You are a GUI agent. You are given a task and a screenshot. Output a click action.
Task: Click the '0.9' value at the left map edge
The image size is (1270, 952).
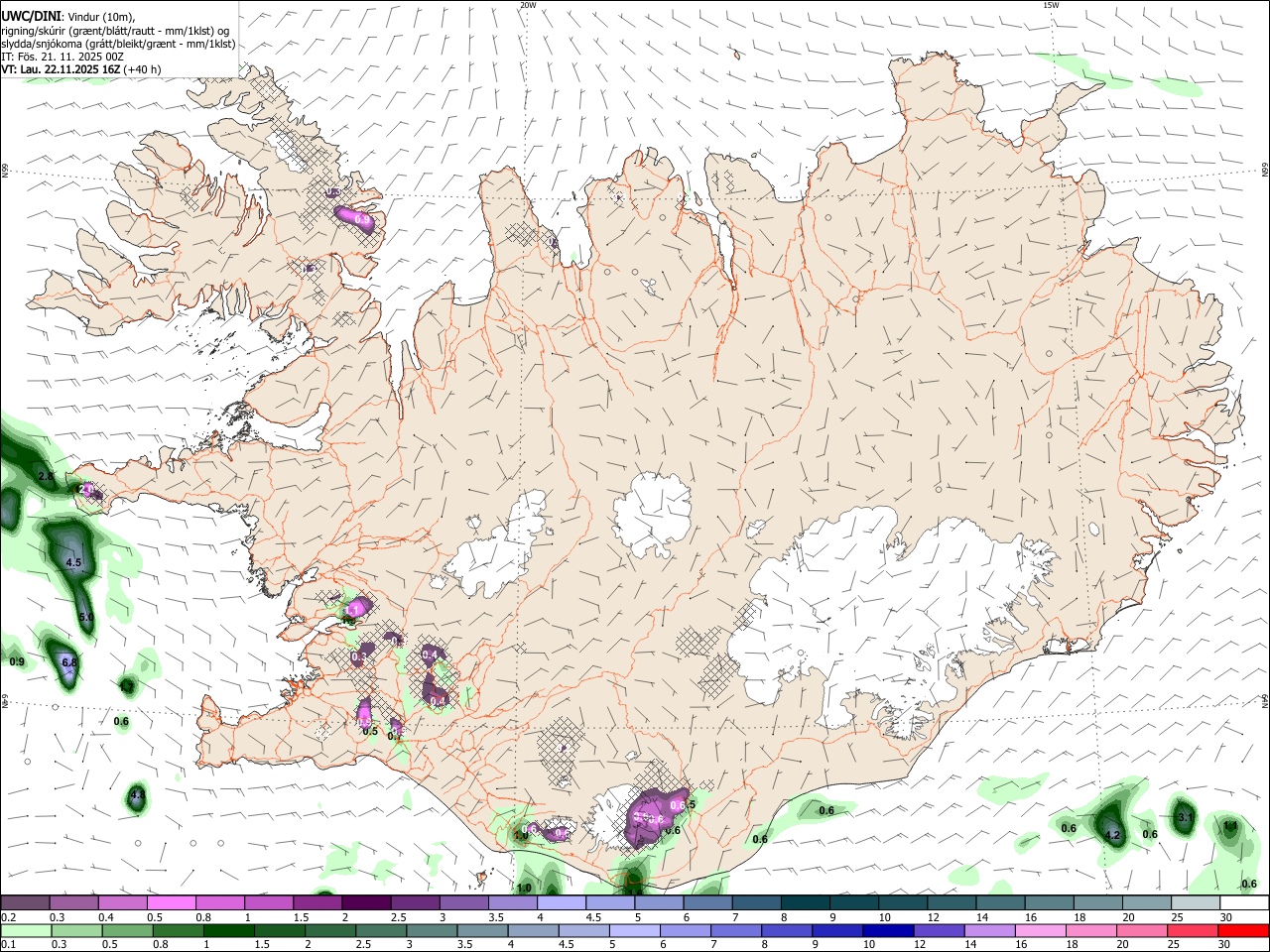coord(17,661)
